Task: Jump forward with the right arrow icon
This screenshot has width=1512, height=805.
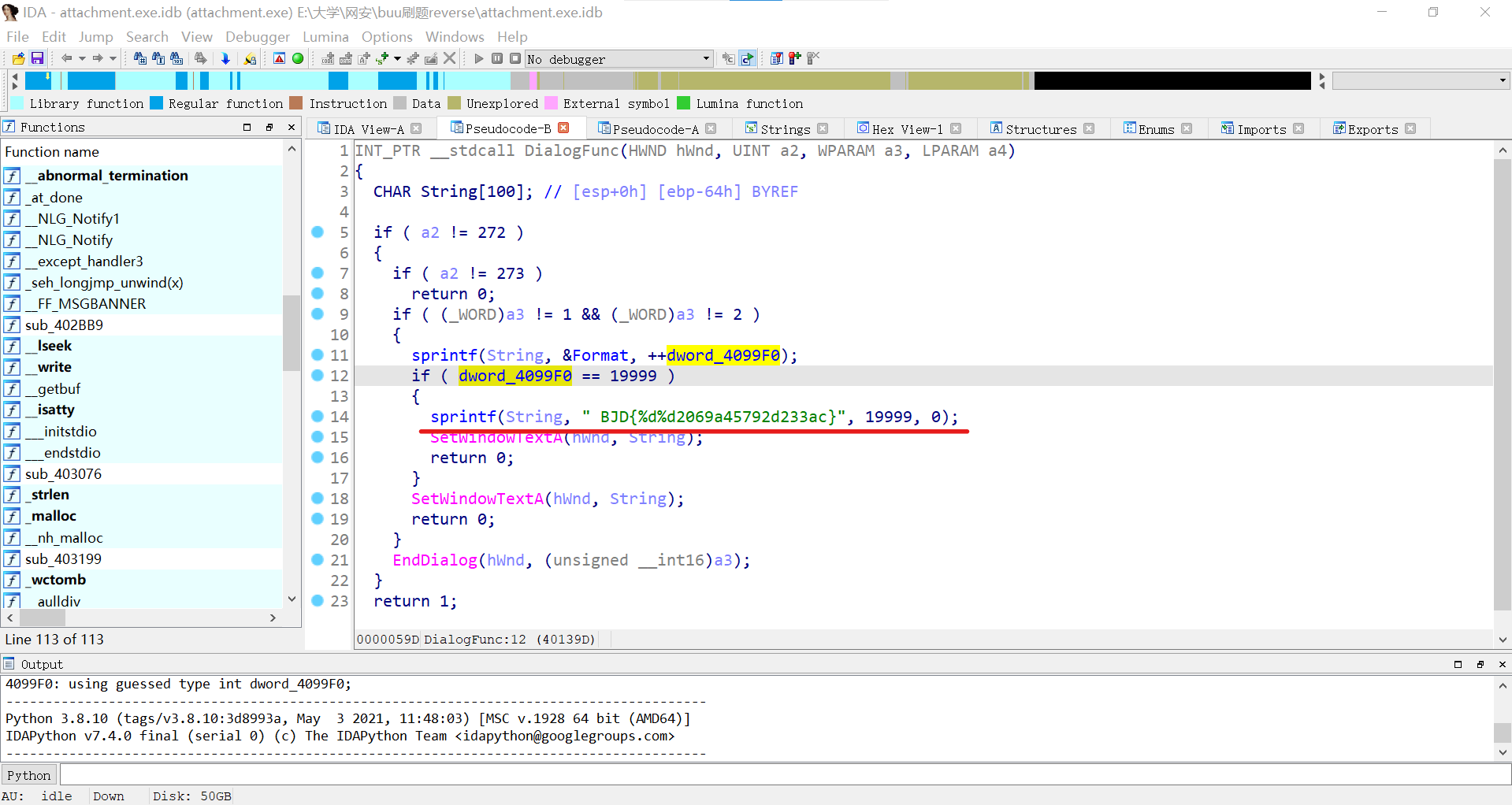Action: pos(98,58)
